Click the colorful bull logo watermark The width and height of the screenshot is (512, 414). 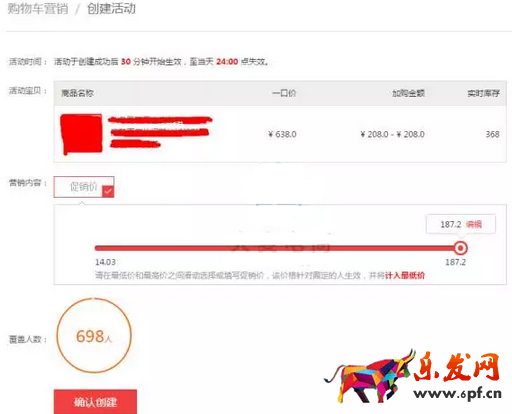(370, 376)
